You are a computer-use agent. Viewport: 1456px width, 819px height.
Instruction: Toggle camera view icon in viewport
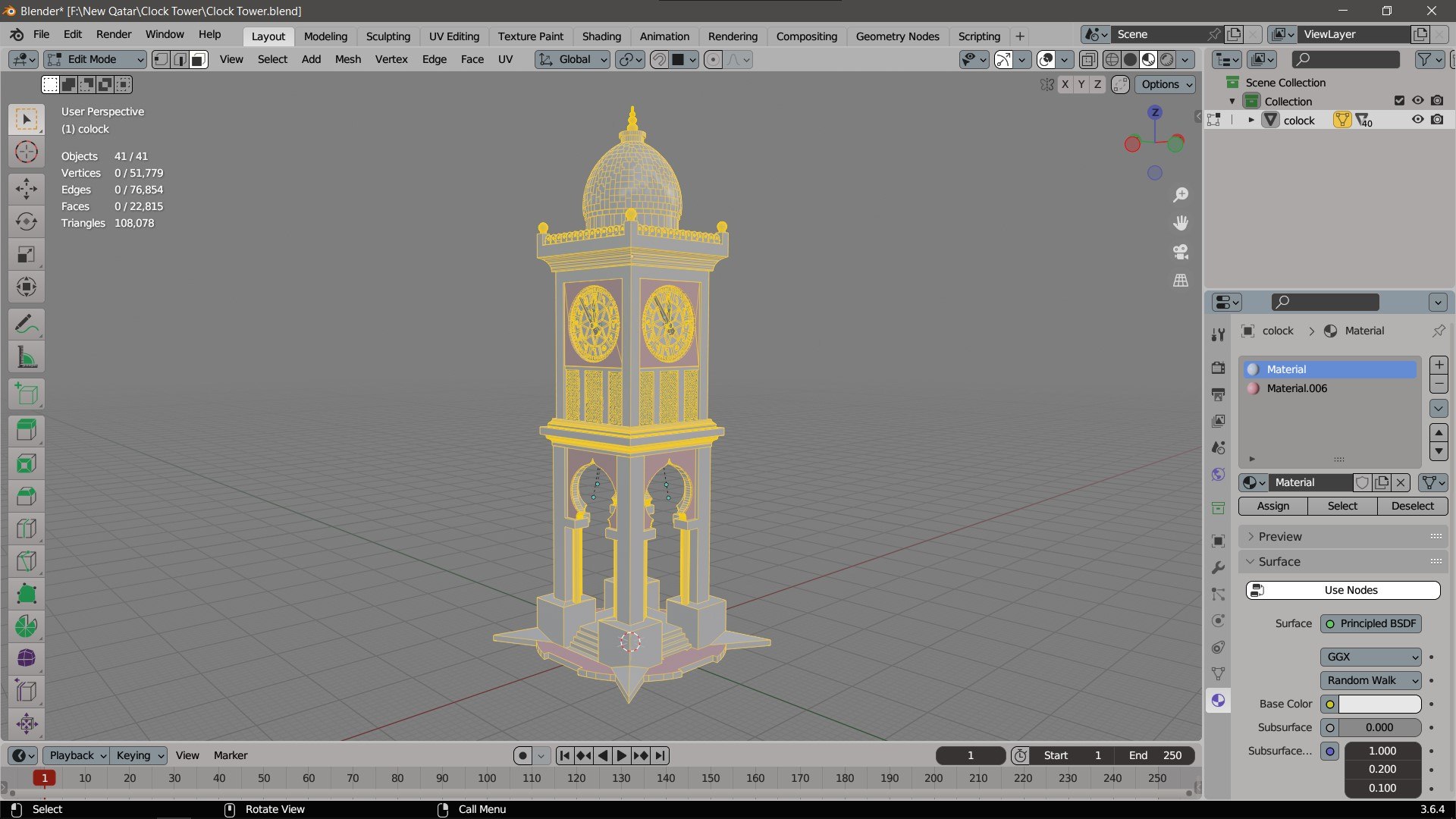pos(1181,252)
